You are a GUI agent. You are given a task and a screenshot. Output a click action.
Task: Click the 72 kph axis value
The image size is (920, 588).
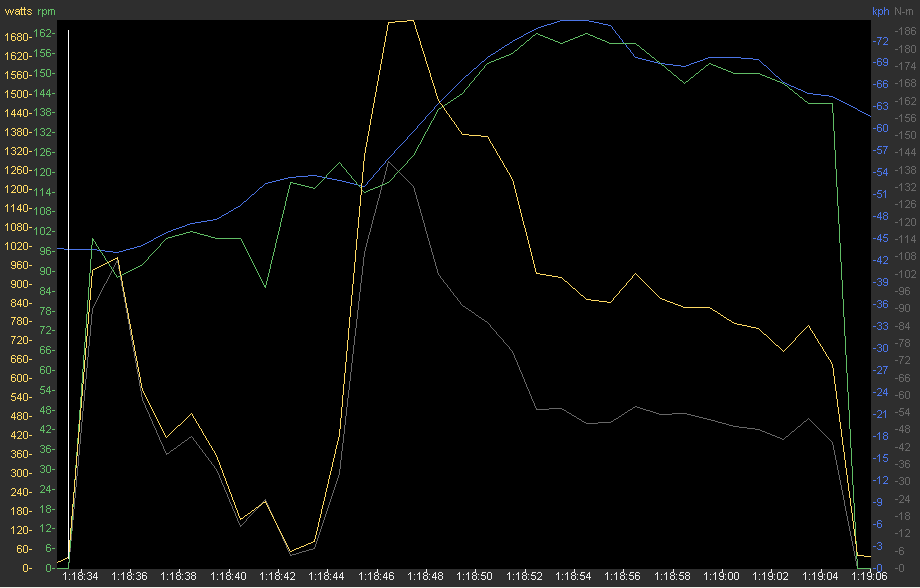(881, 41)
